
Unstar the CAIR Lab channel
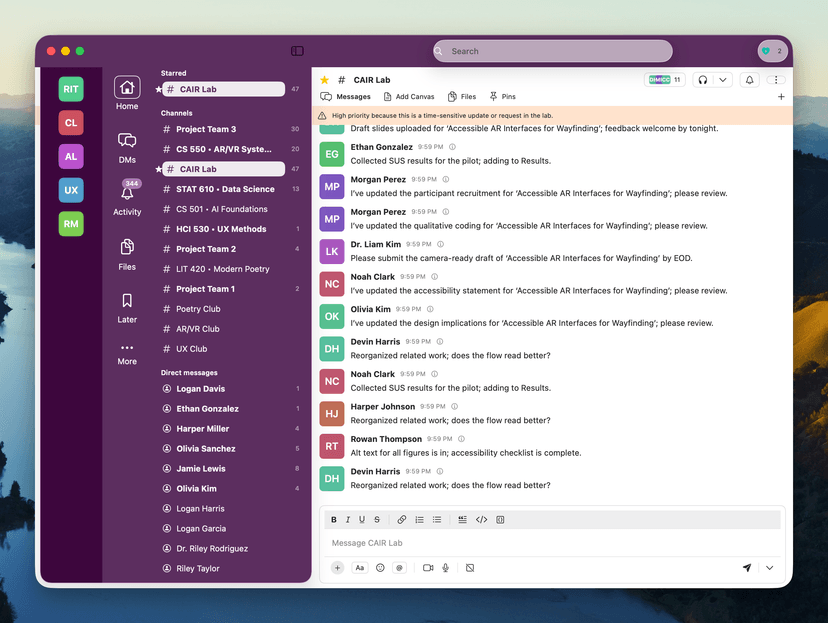(322, 79)
